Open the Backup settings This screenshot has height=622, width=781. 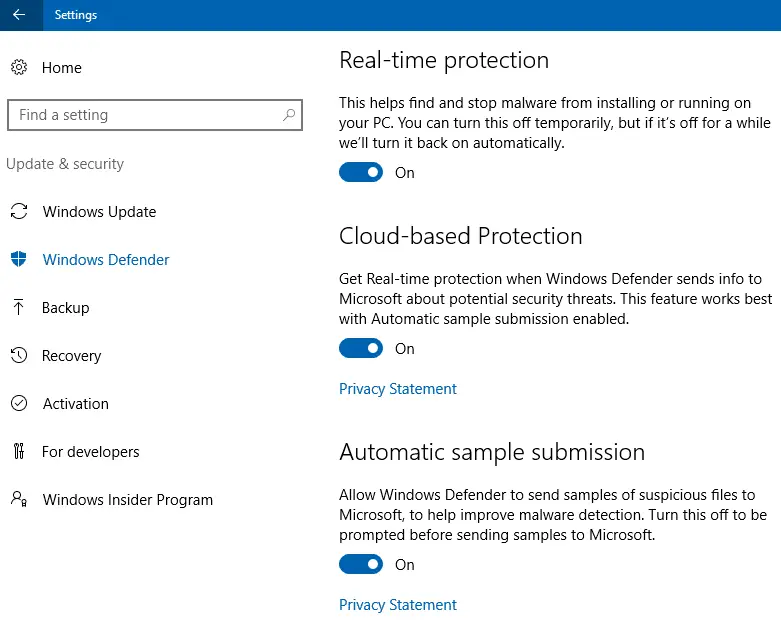65,308
